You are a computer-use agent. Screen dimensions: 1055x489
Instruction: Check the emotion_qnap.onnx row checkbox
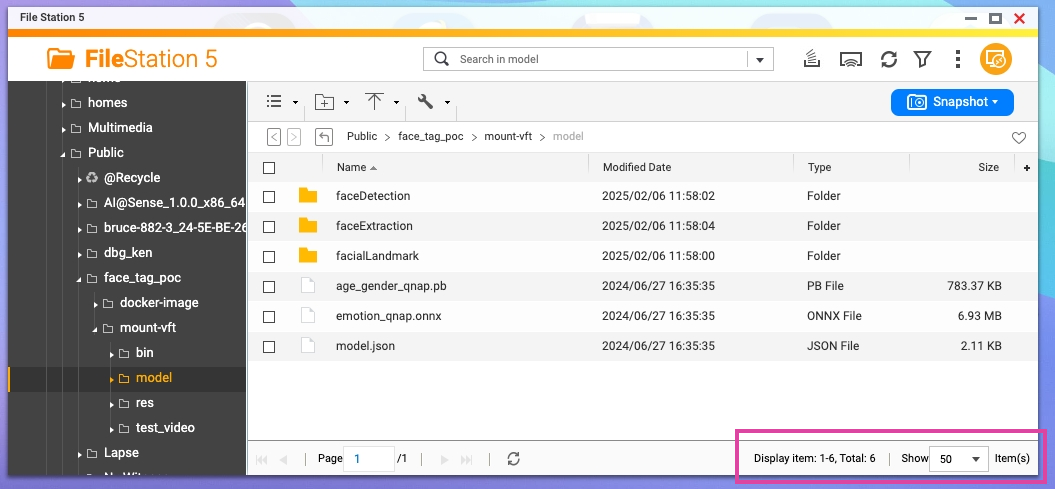[269, 317]
